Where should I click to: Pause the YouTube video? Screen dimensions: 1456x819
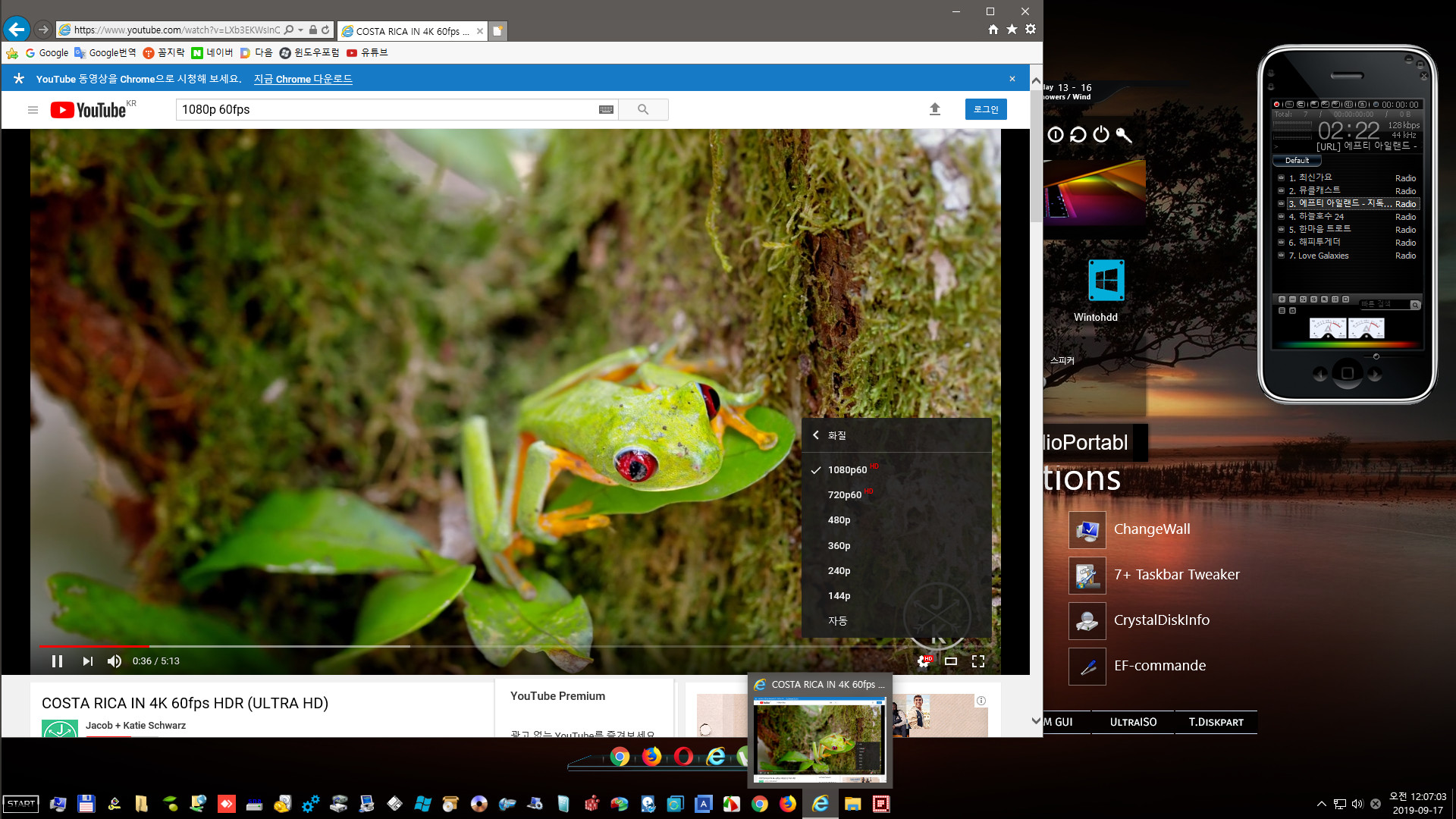pyautogui.click(x=57, y=661)
